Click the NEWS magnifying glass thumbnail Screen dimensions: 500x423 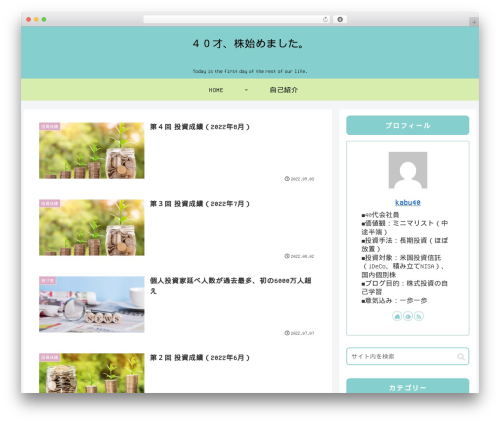(92, 304)
